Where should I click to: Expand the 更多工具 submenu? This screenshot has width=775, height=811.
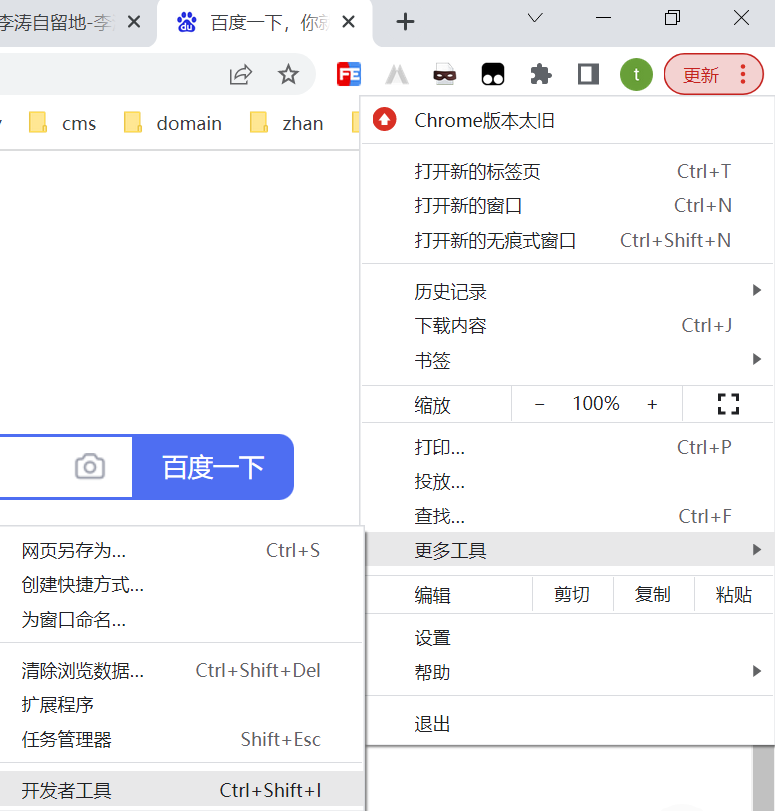(569, 549)
